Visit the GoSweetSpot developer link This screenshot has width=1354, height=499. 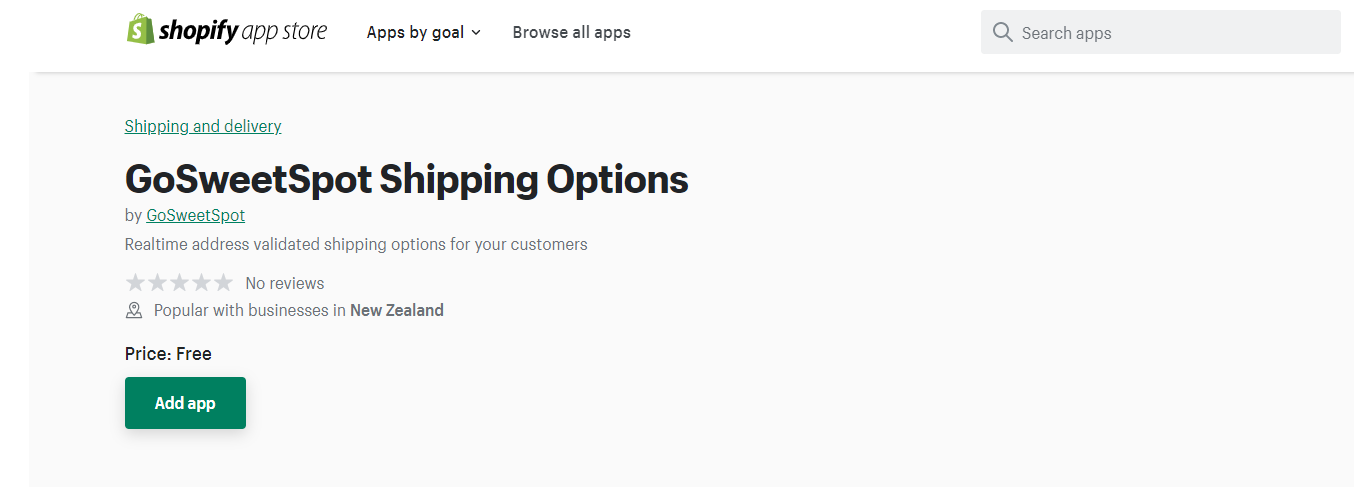pyautogui.click(x=195, y=215)
